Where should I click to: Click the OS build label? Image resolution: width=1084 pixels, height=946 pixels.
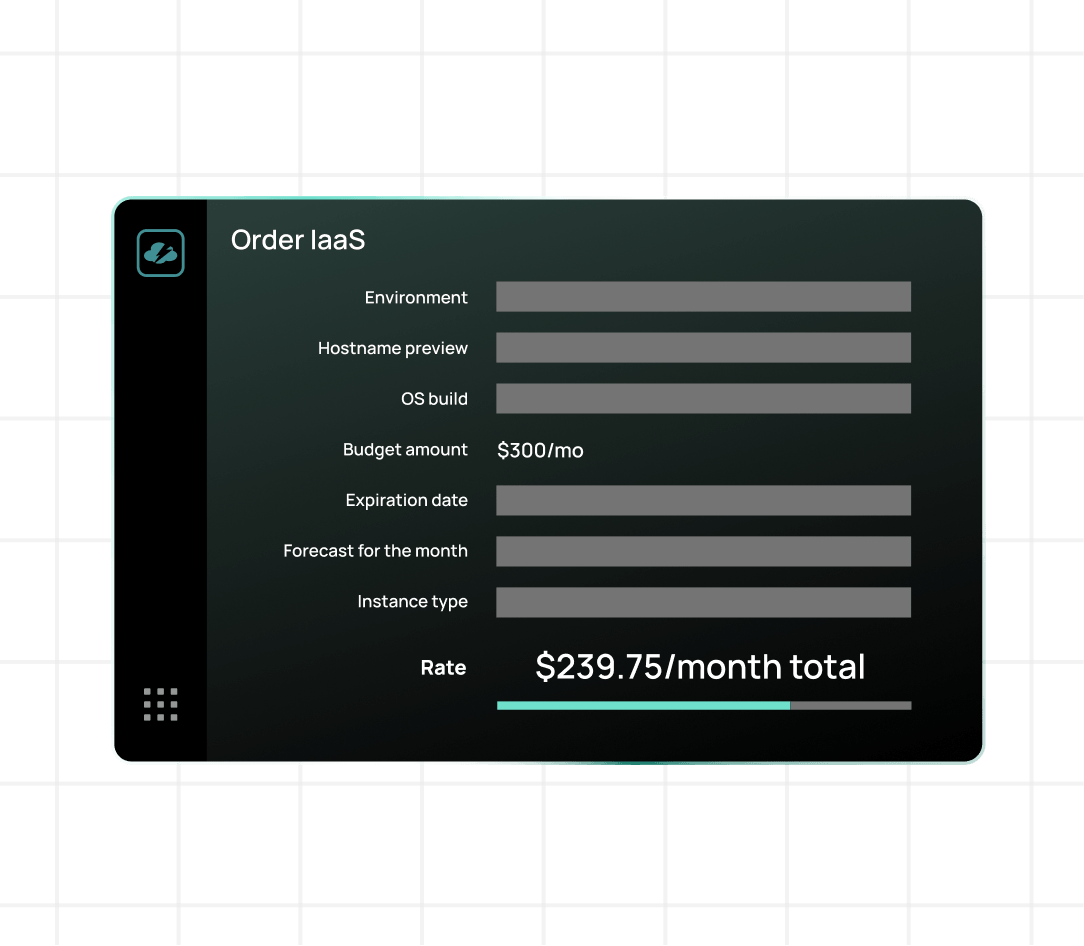[434, 399]
